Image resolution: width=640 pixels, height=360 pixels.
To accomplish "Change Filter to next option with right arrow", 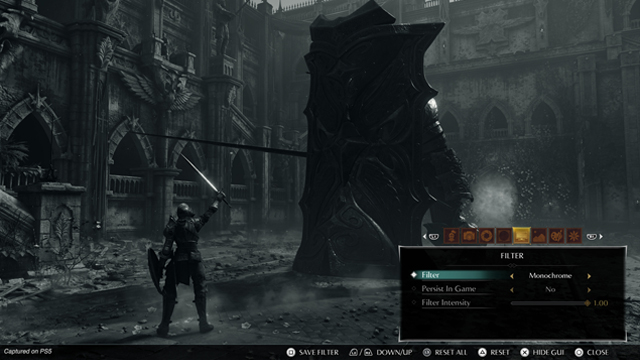I will pos(589,276).
